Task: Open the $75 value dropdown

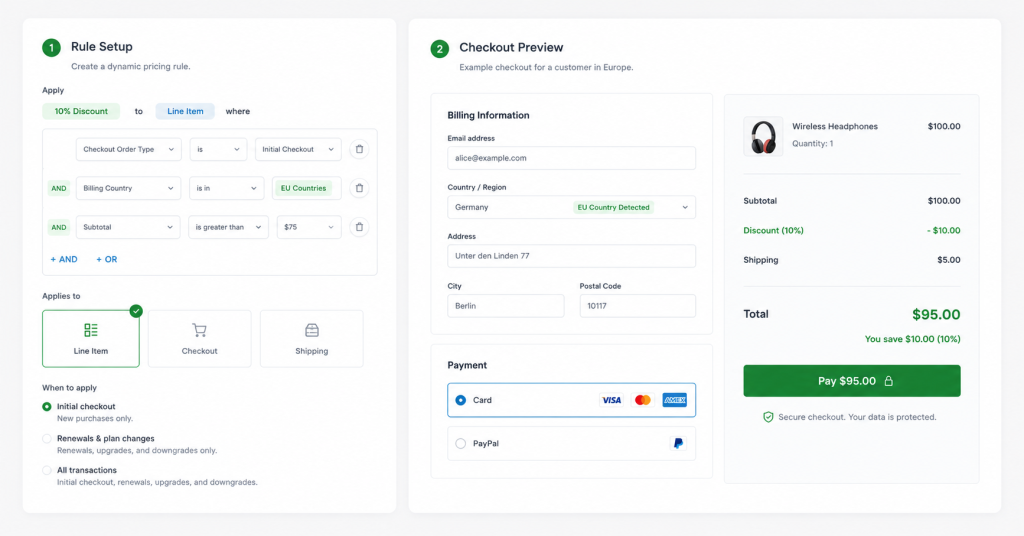Action: pos(309,227)
